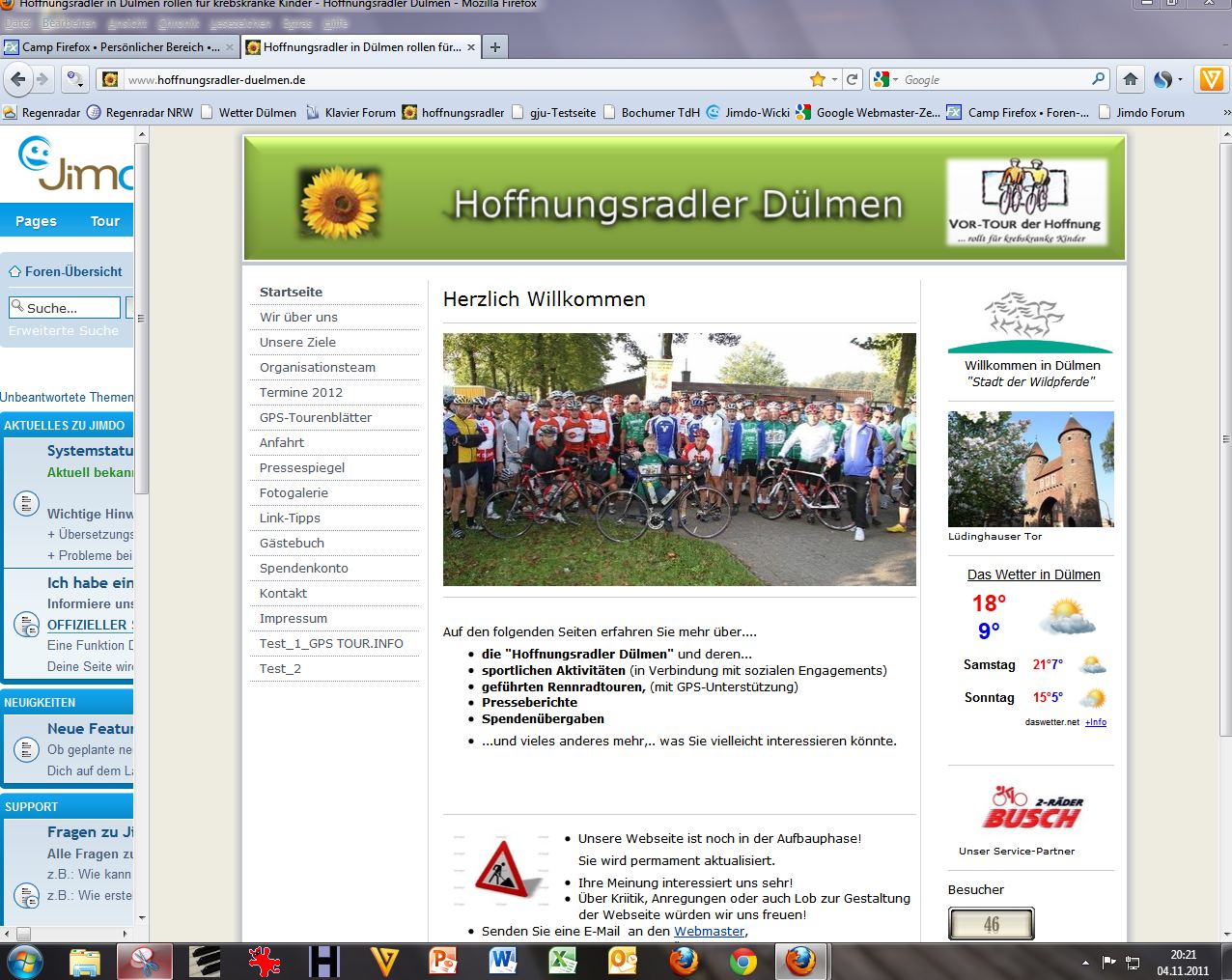Open the Jimdo-Wicki bookmark

[x=748, y=112]
